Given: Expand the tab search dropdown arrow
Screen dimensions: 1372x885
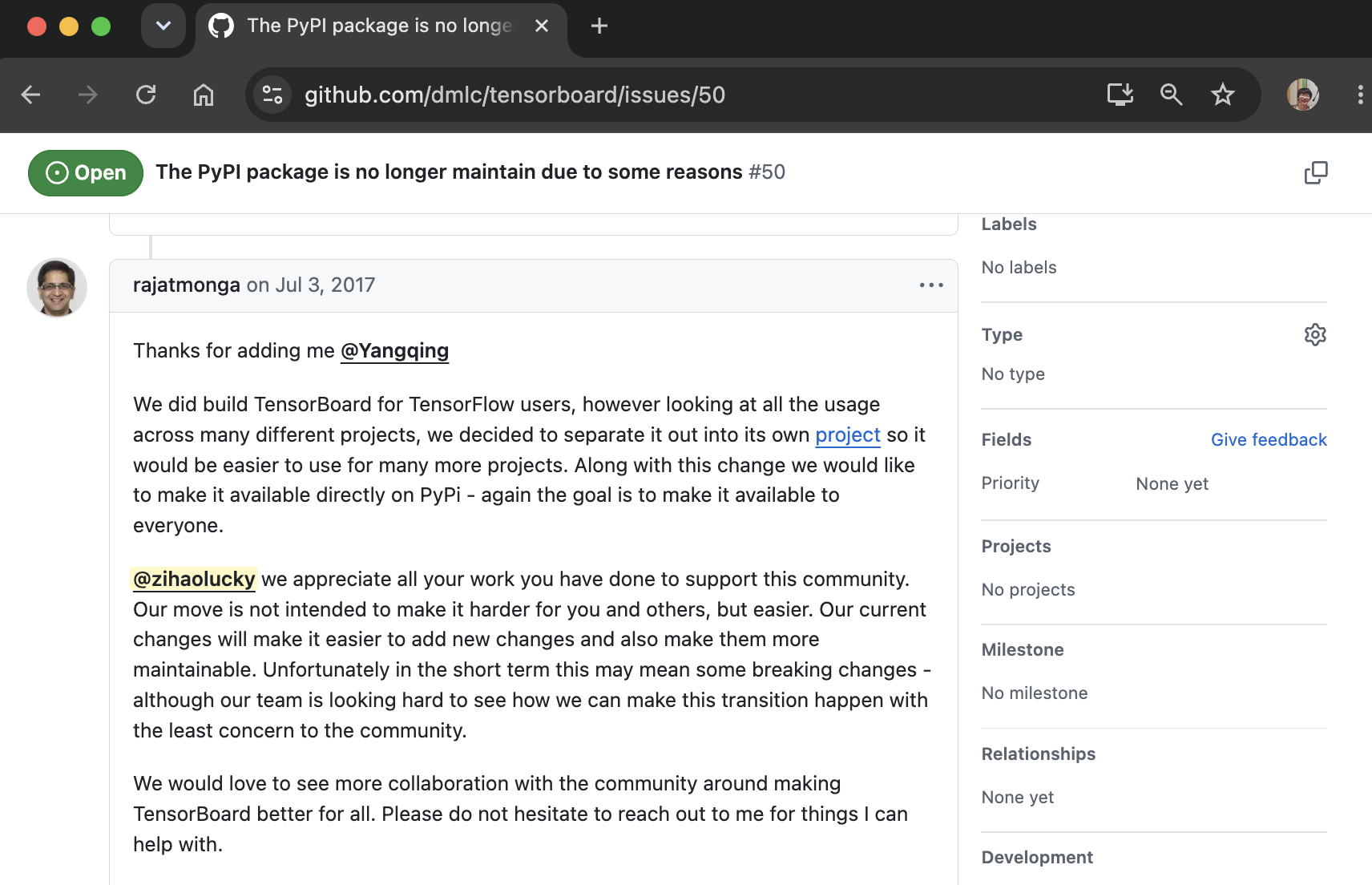Looking at the screenshot, I should pos(163,26).
